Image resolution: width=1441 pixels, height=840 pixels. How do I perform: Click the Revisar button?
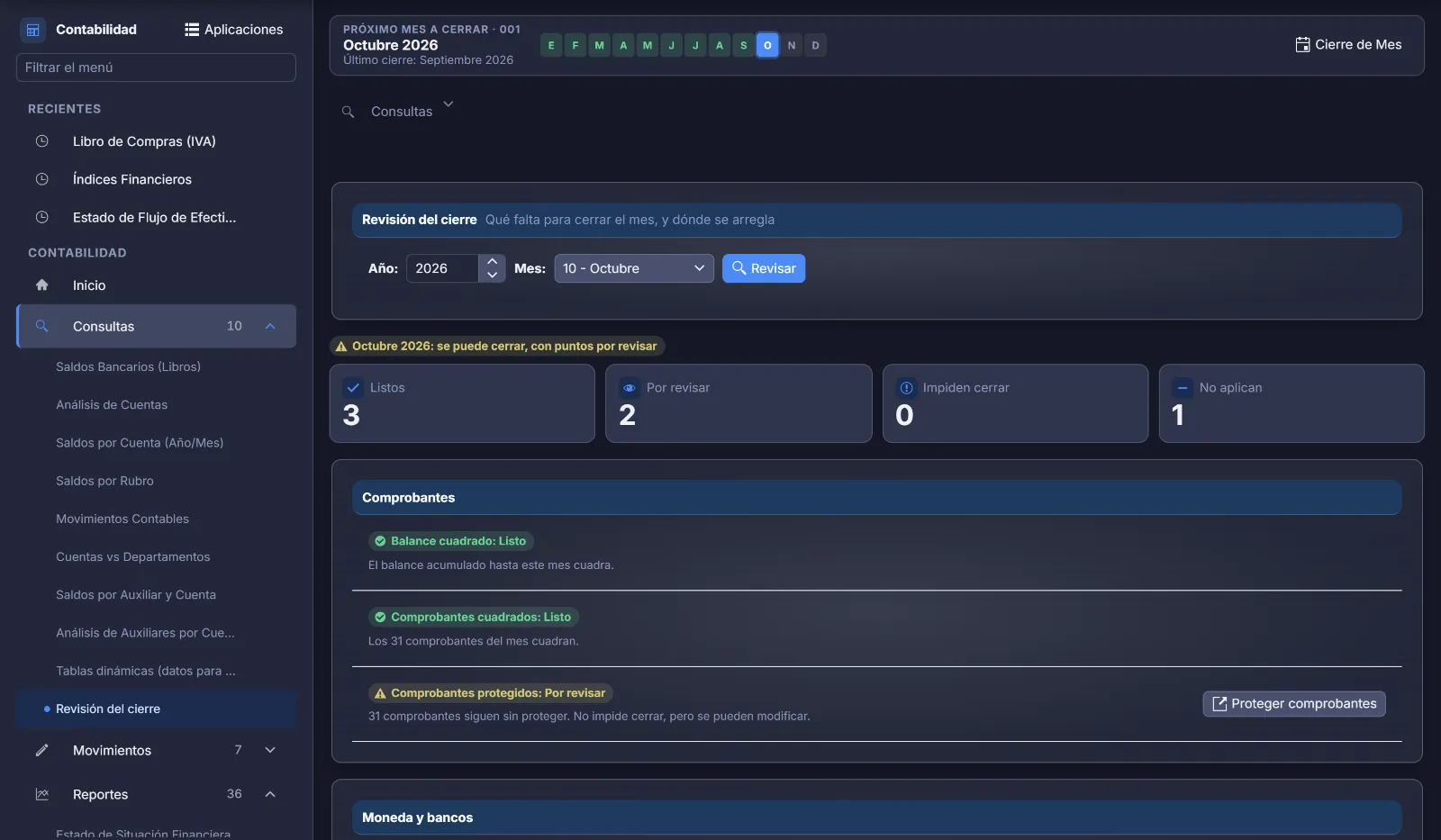point(764,268)
